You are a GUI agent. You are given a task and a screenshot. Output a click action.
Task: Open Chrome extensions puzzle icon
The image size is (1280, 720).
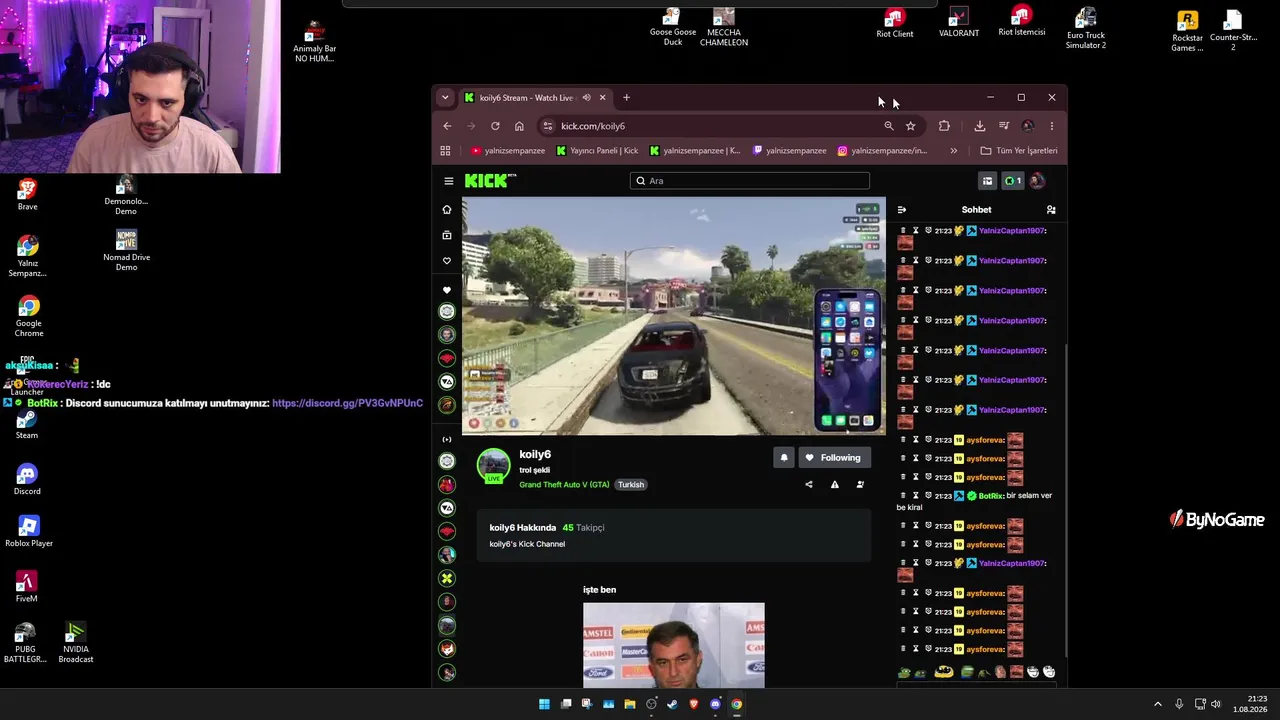944,126
